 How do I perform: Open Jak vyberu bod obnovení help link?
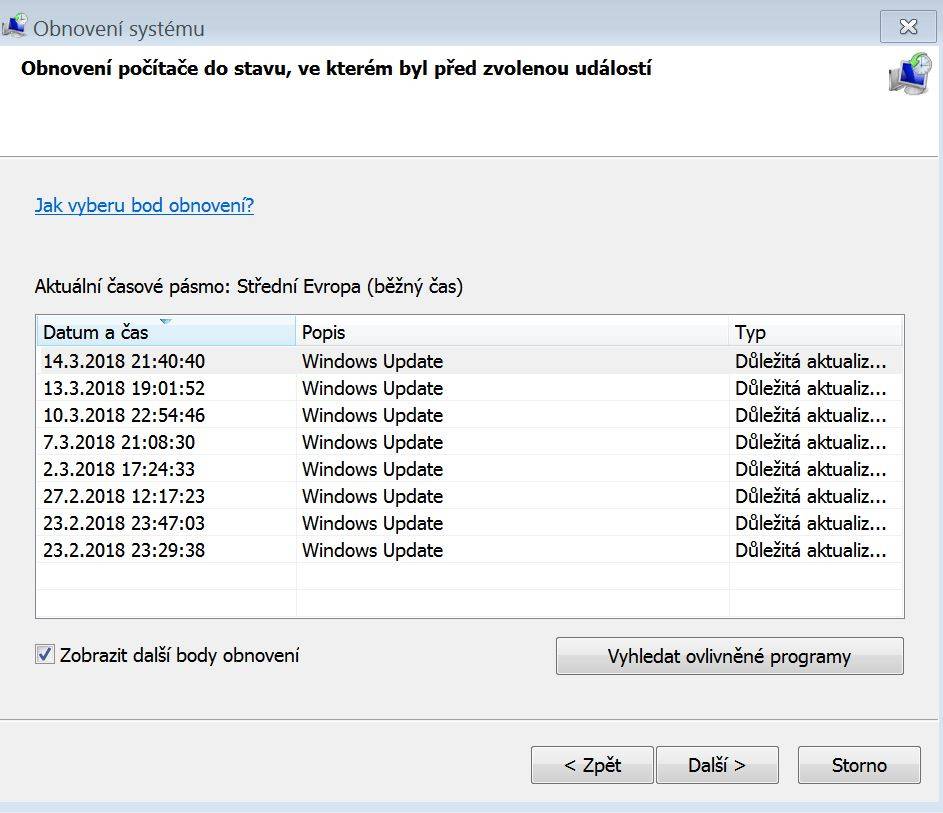[x=144, y=205]
